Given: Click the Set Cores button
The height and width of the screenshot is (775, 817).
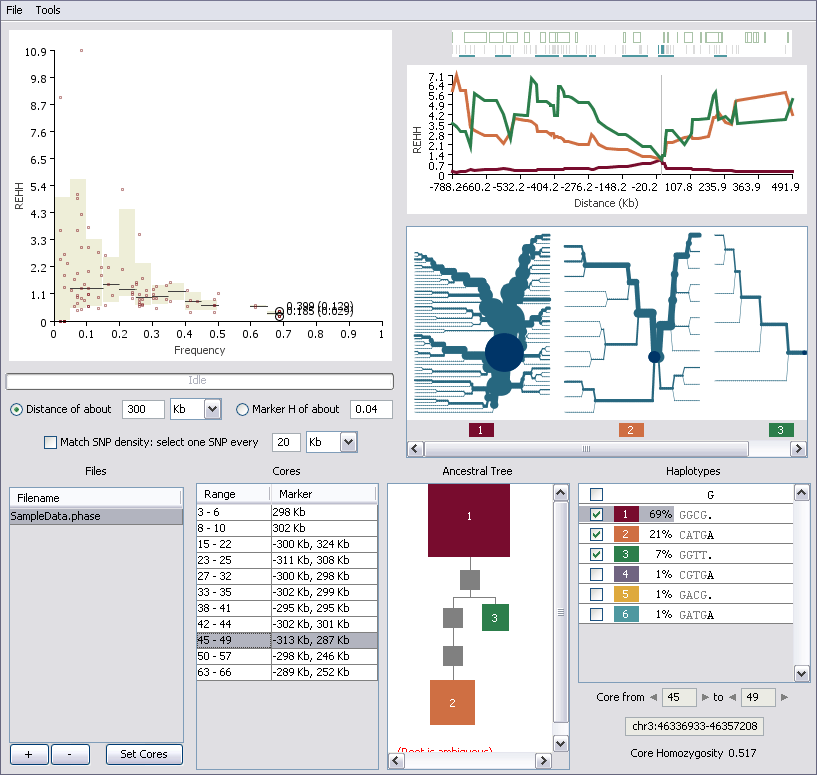Looking at the screenshot, I should click(x=145, y=754).
